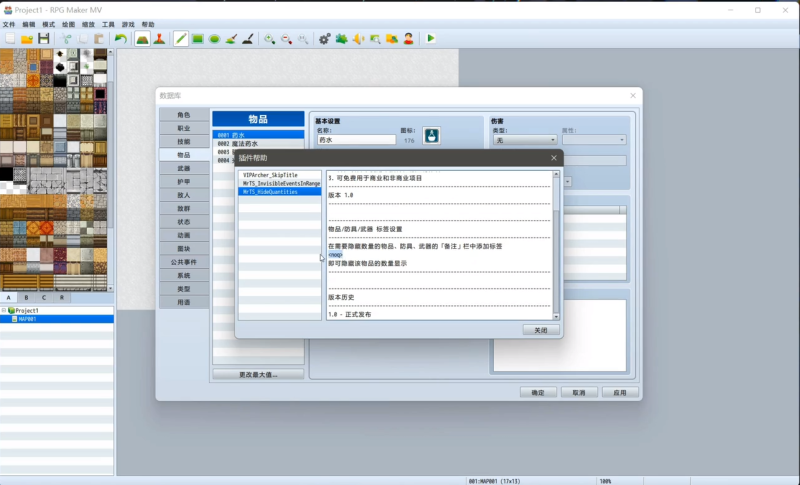This screenshot has height=485, width=800.
Task: Open Plugin Manager puzzle icon
Action: (x=341, y=39)
